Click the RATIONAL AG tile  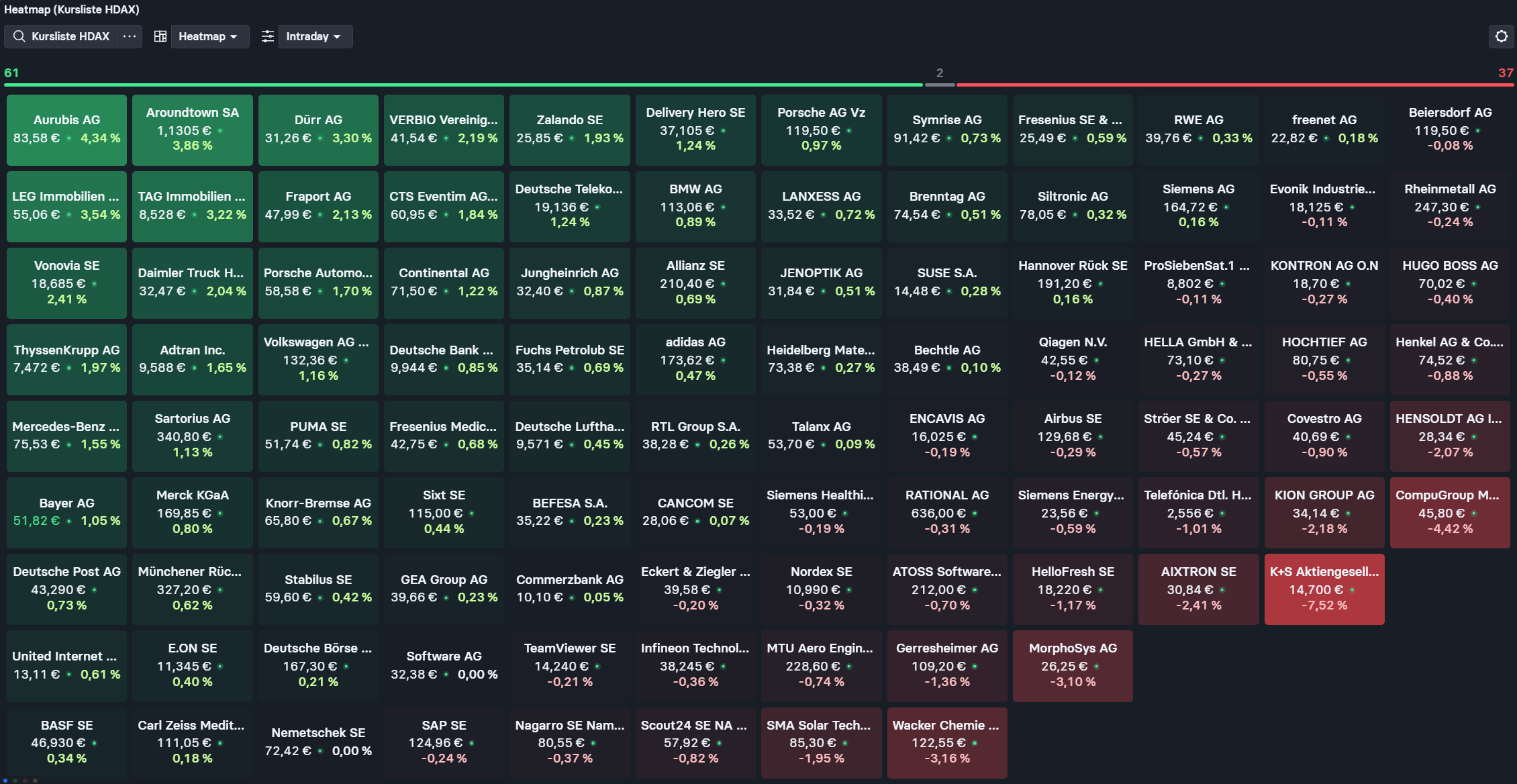pyautogui.click(x=947, y=513)
